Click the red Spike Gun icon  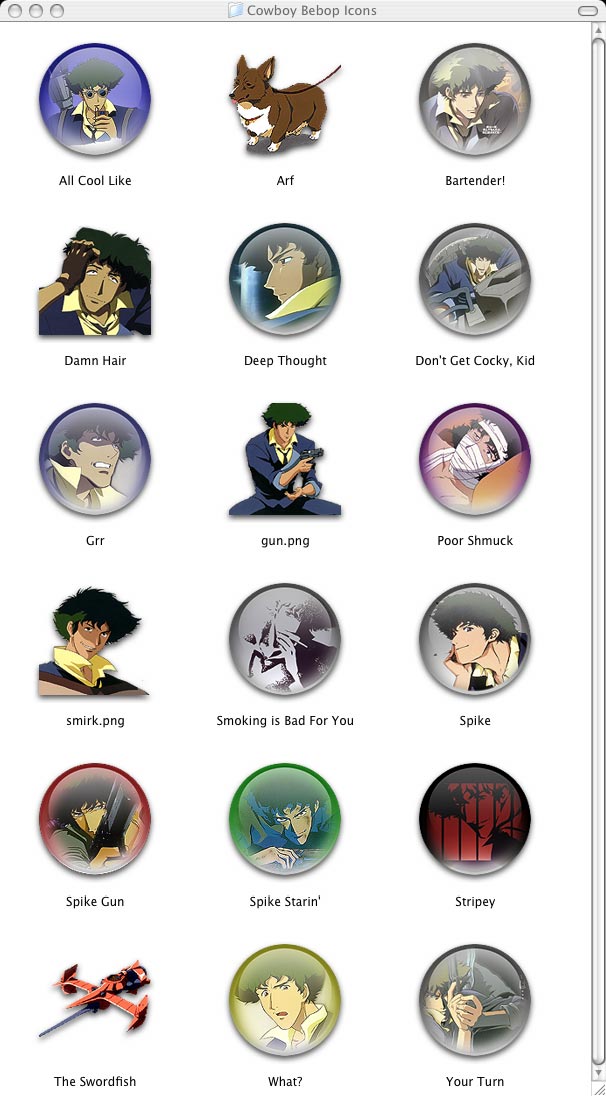pyautogui.click(x=95, y=820)
